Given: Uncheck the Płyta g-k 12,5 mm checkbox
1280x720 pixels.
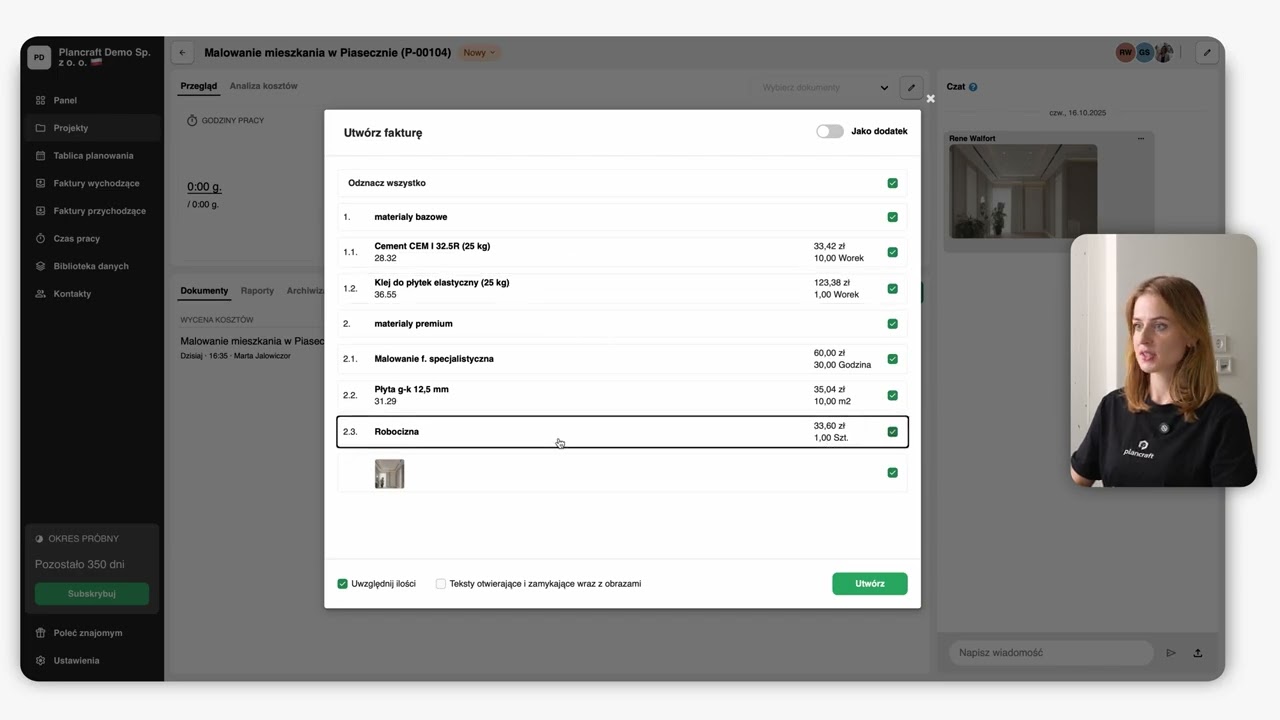Looking at the screenshot, I should click(x=892, y=395).
